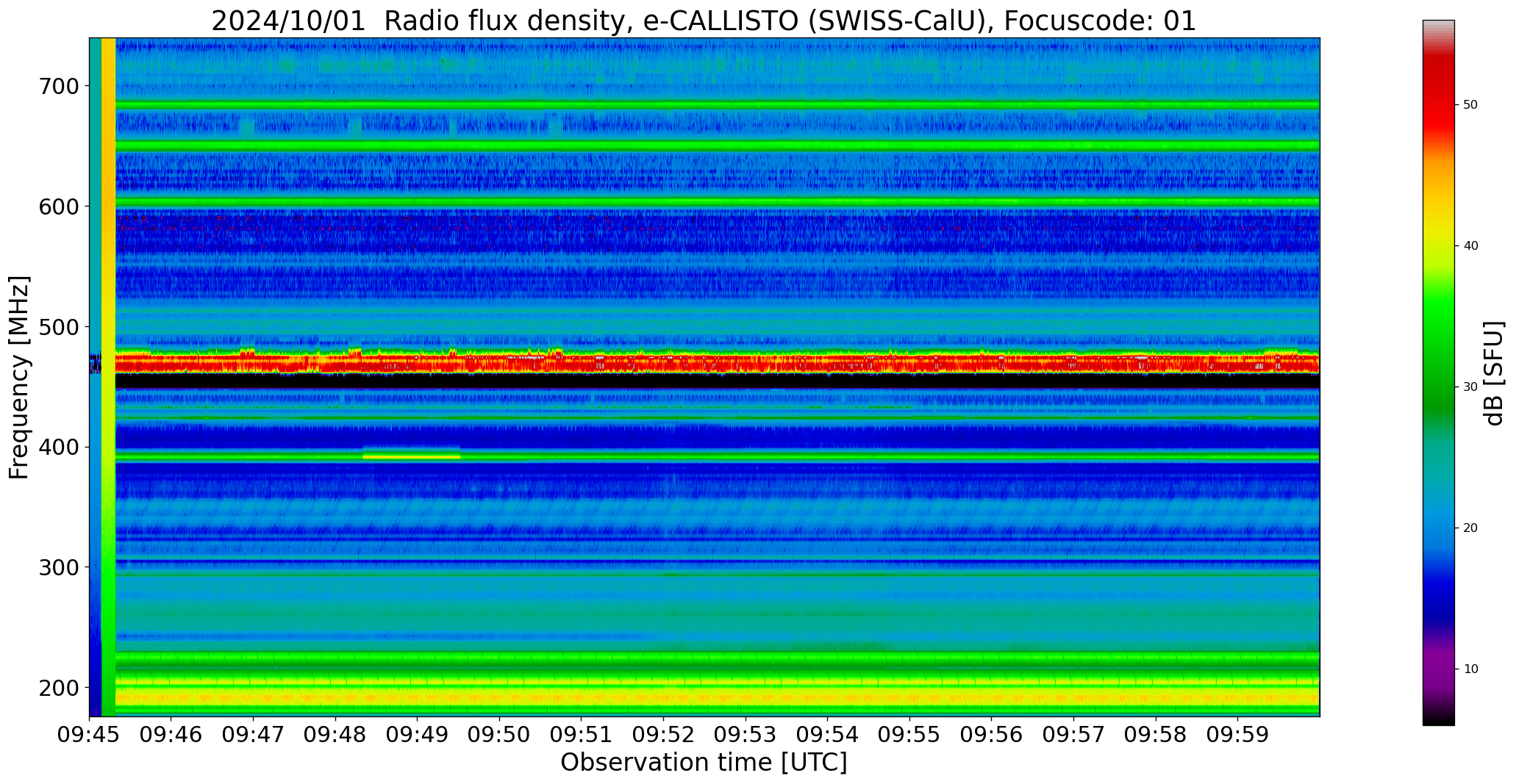Click the vertical yellow calibration stripe at 09:45
The height and width of the screenshot is (784, 1516).
click(x=108, y=377)
